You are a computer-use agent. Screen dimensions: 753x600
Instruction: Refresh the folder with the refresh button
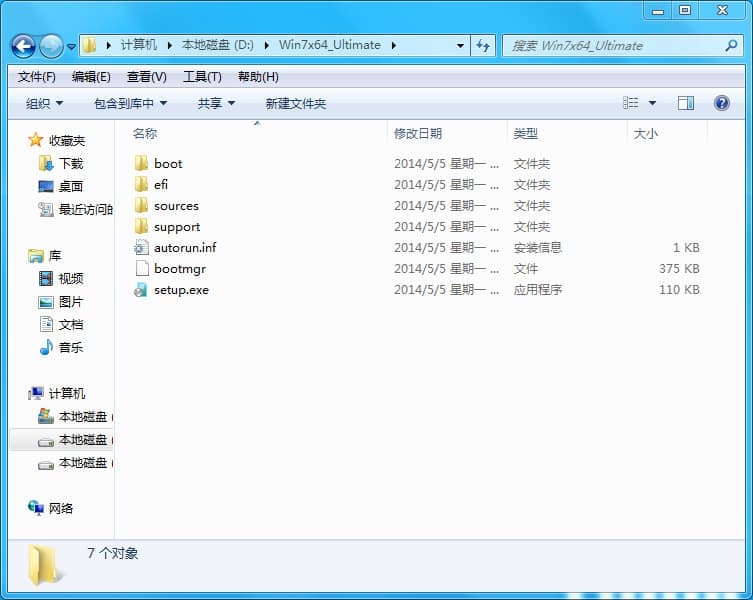pos(483,46)
